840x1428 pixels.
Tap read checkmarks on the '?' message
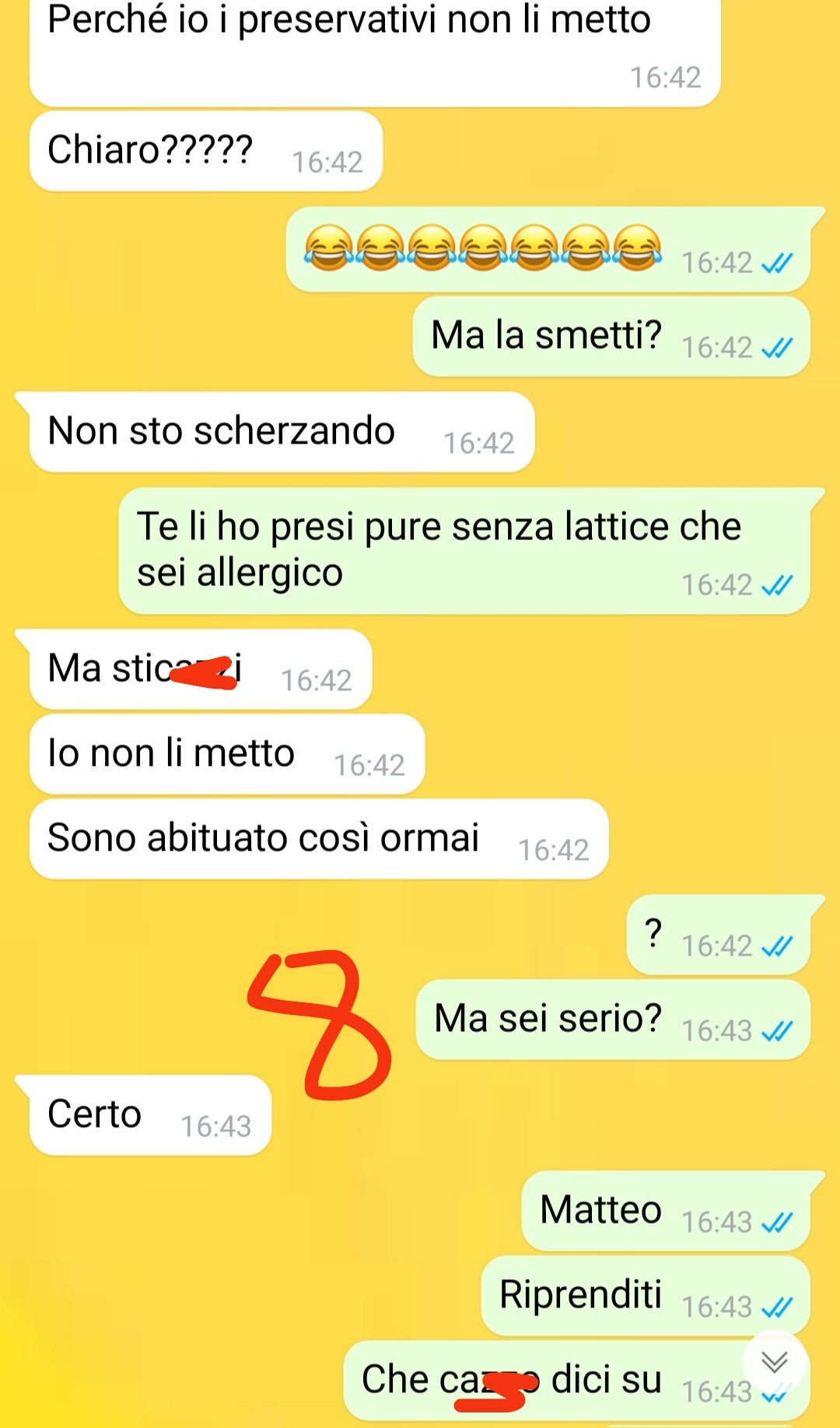click(x=776, y=946)
